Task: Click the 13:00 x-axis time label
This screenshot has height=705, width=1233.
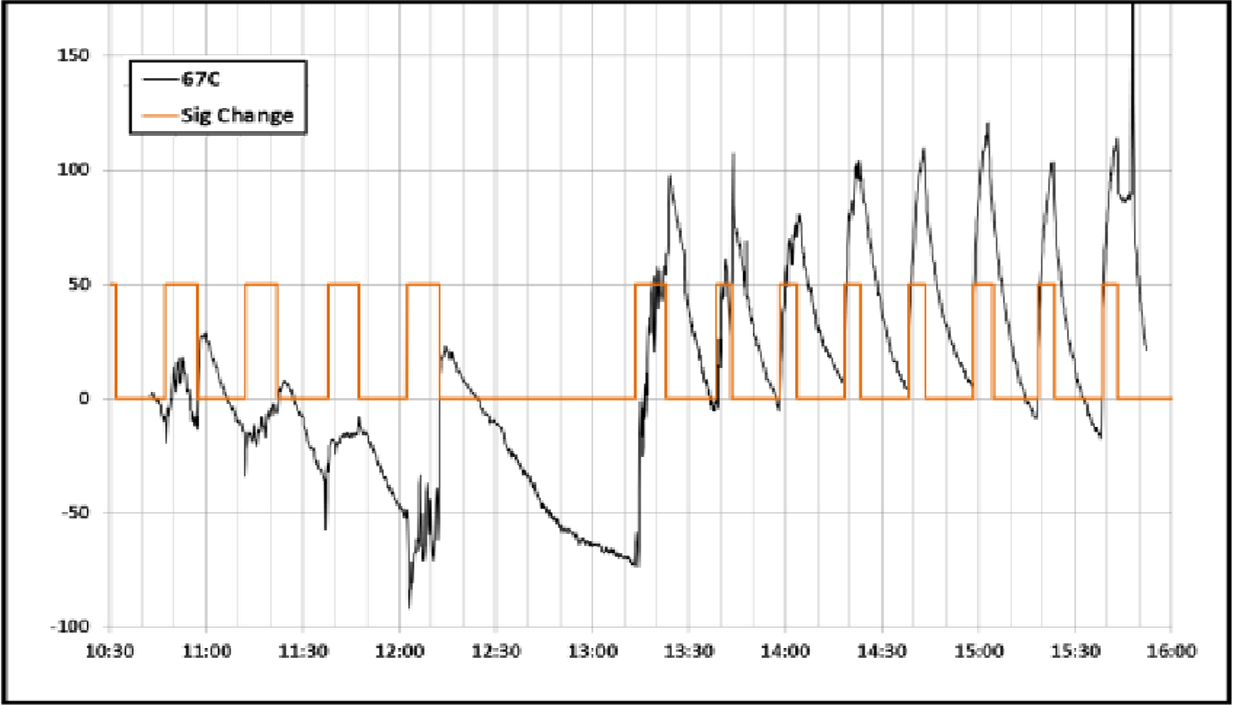Action: (x=593, y=651)
